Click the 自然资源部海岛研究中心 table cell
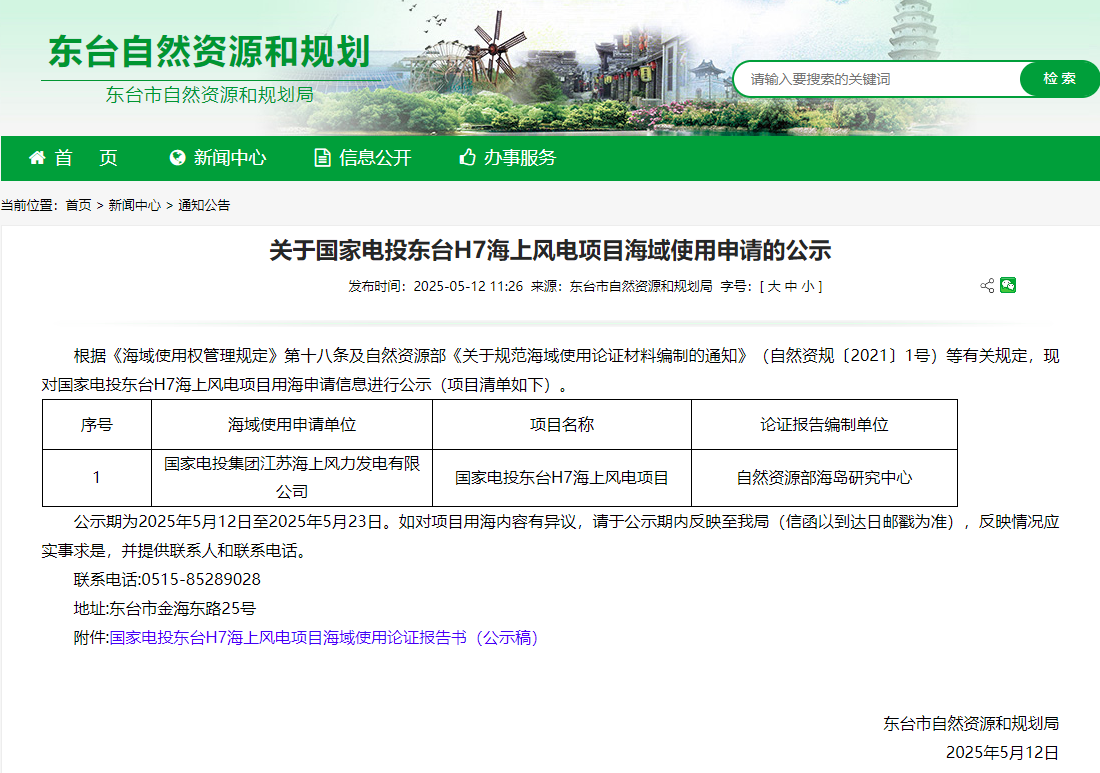 [824, 478]
